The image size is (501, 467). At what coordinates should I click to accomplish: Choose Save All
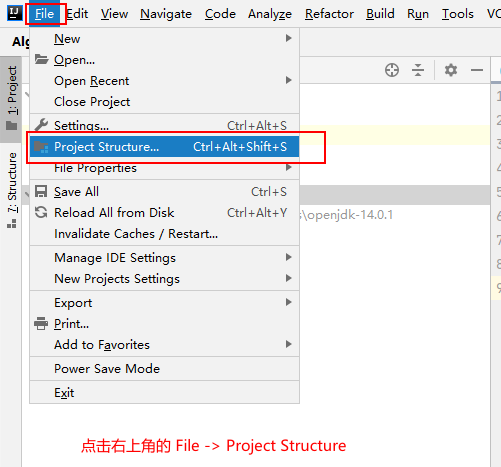[164, 192]
